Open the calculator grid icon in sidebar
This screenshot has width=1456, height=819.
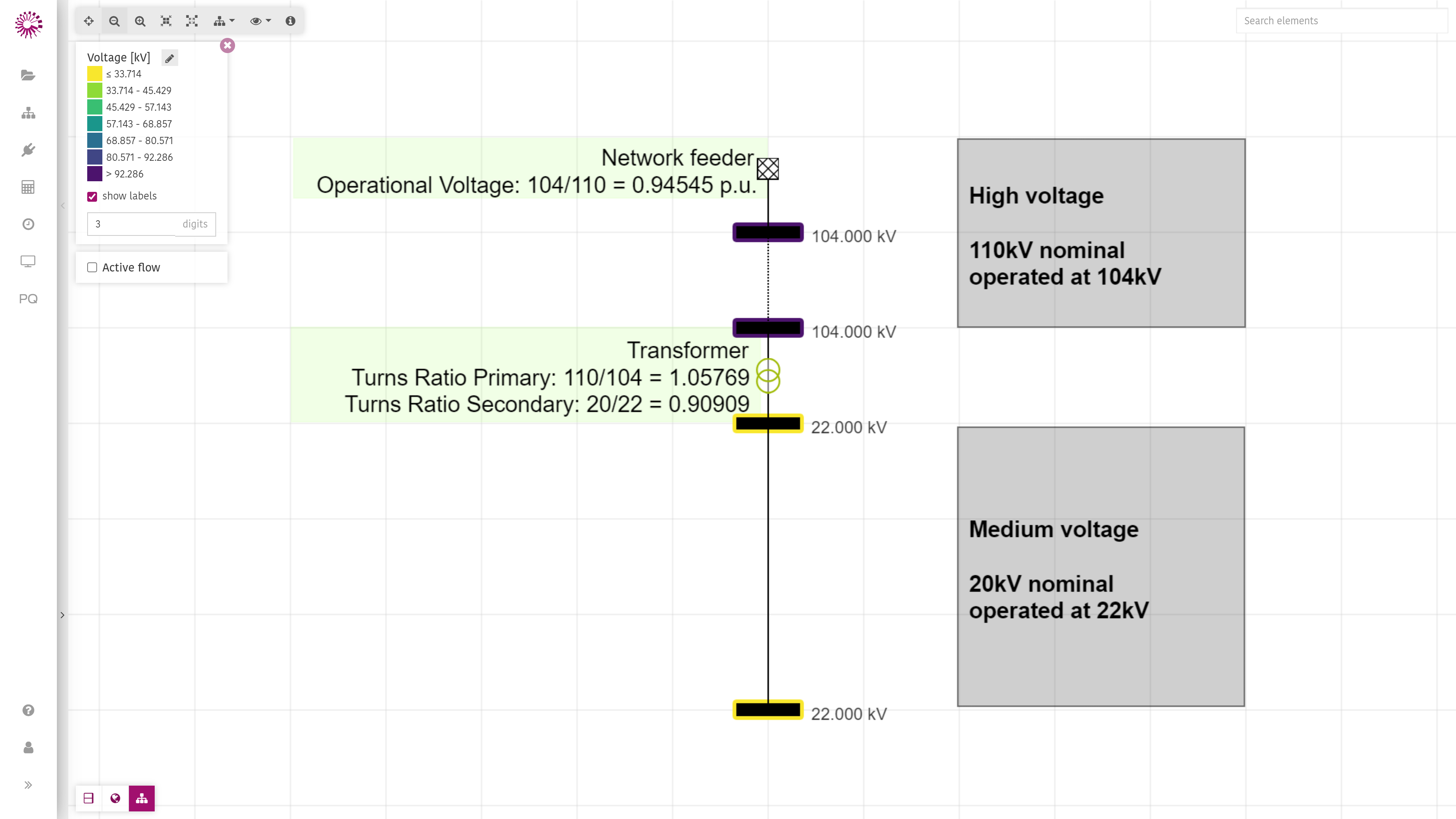[28, 187]
